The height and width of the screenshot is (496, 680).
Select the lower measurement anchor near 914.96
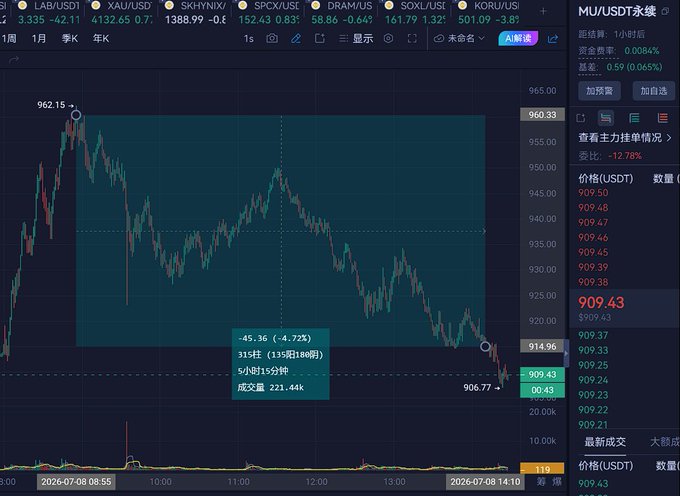pos(485,346)
